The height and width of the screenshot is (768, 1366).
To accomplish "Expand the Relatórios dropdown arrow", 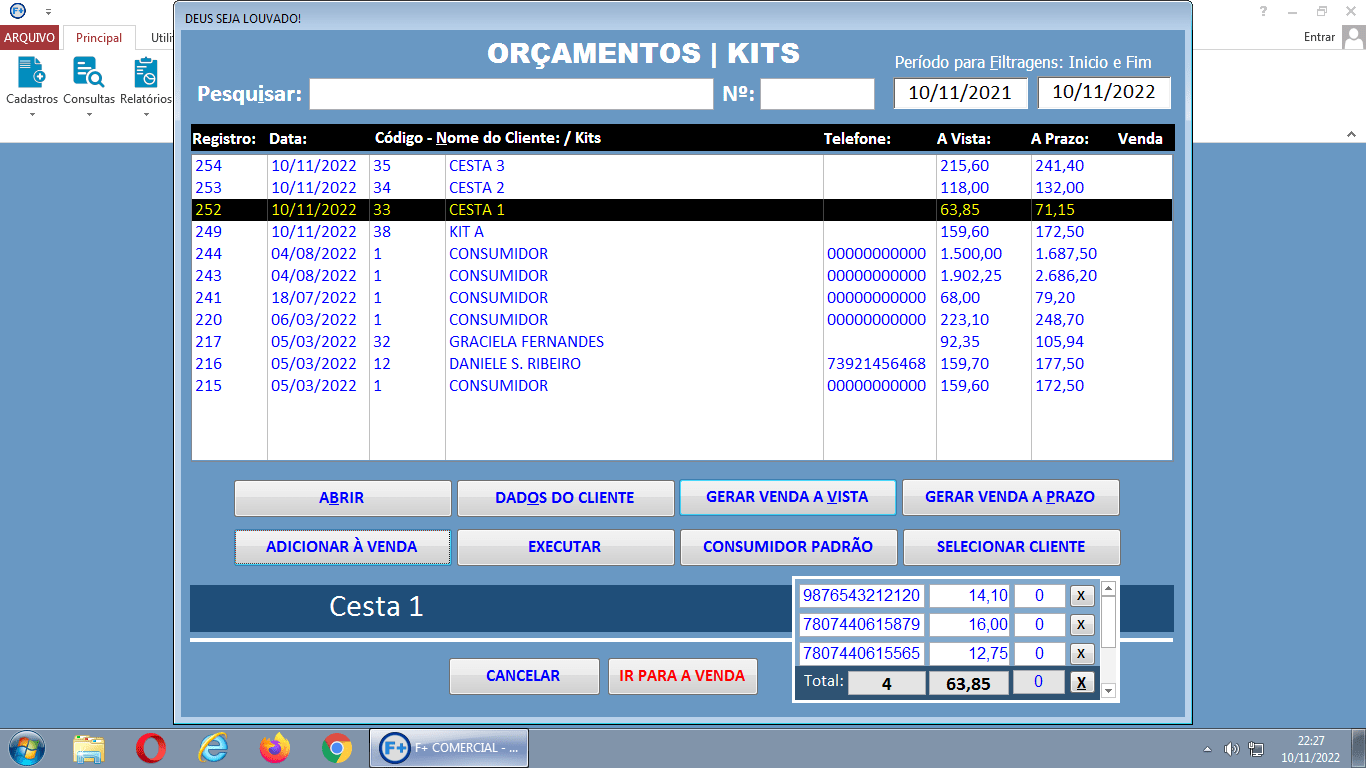I will pos(146,114).
